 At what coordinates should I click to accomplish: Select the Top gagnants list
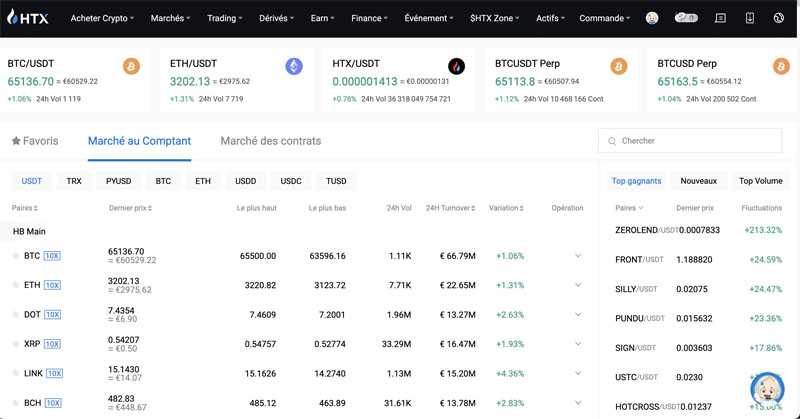(636, 181)
